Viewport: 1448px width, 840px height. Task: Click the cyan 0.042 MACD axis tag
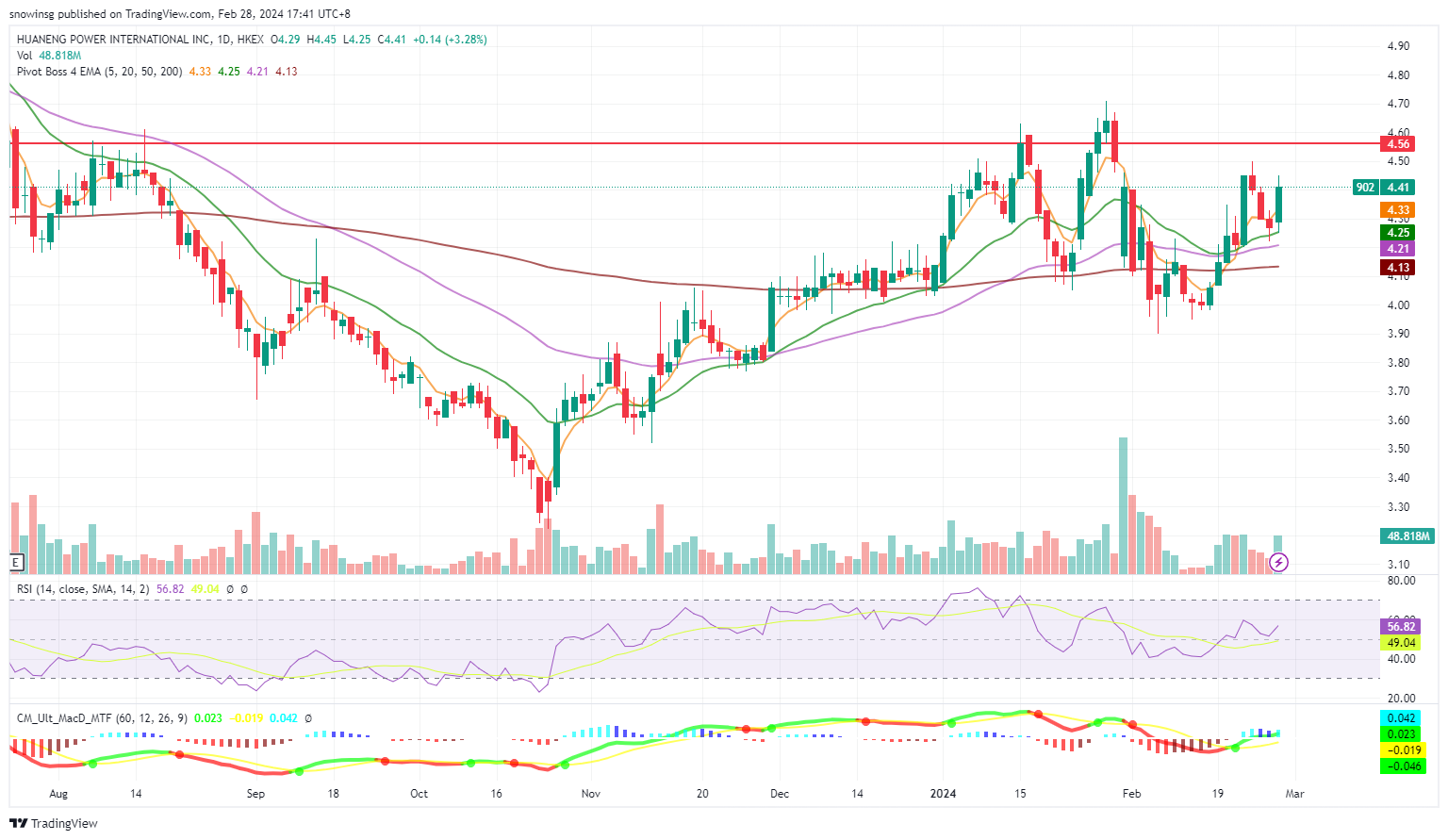pyautogui.click(x=1401, y=718)
